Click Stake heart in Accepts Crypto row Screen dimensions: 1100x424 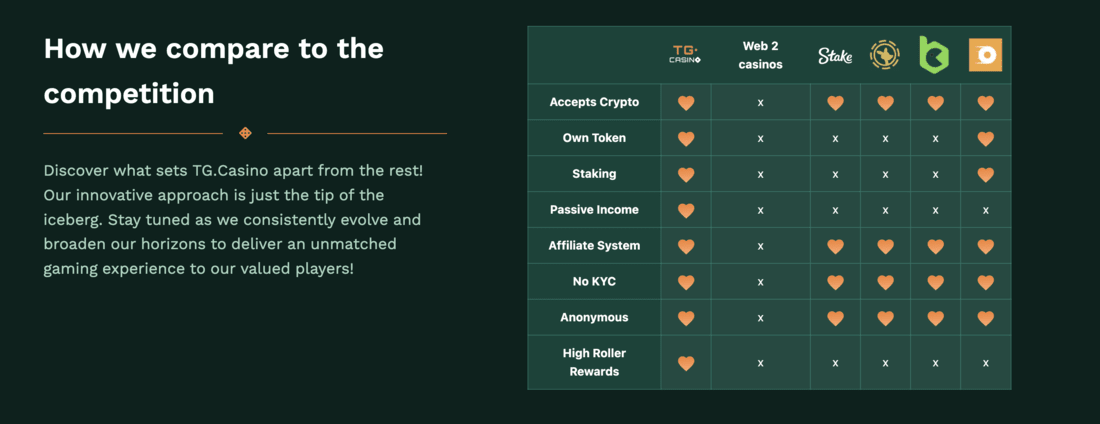835,102
